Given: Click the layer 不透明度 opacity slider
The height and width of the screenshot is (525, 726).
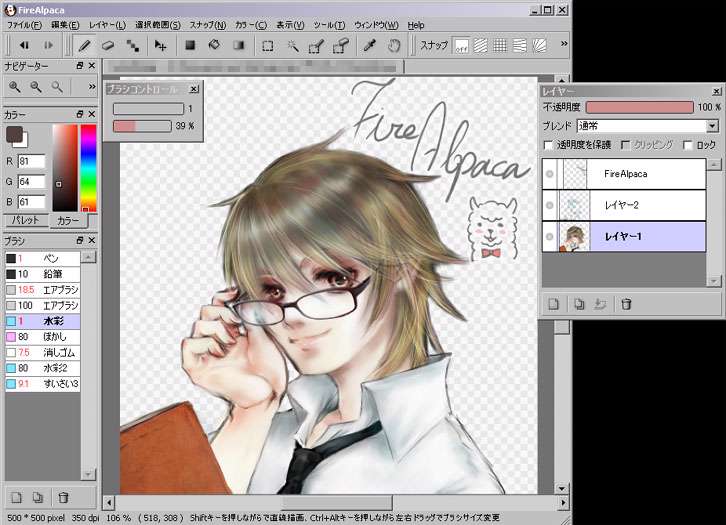Looking at the screenshot, I should [x=639, y=107].
